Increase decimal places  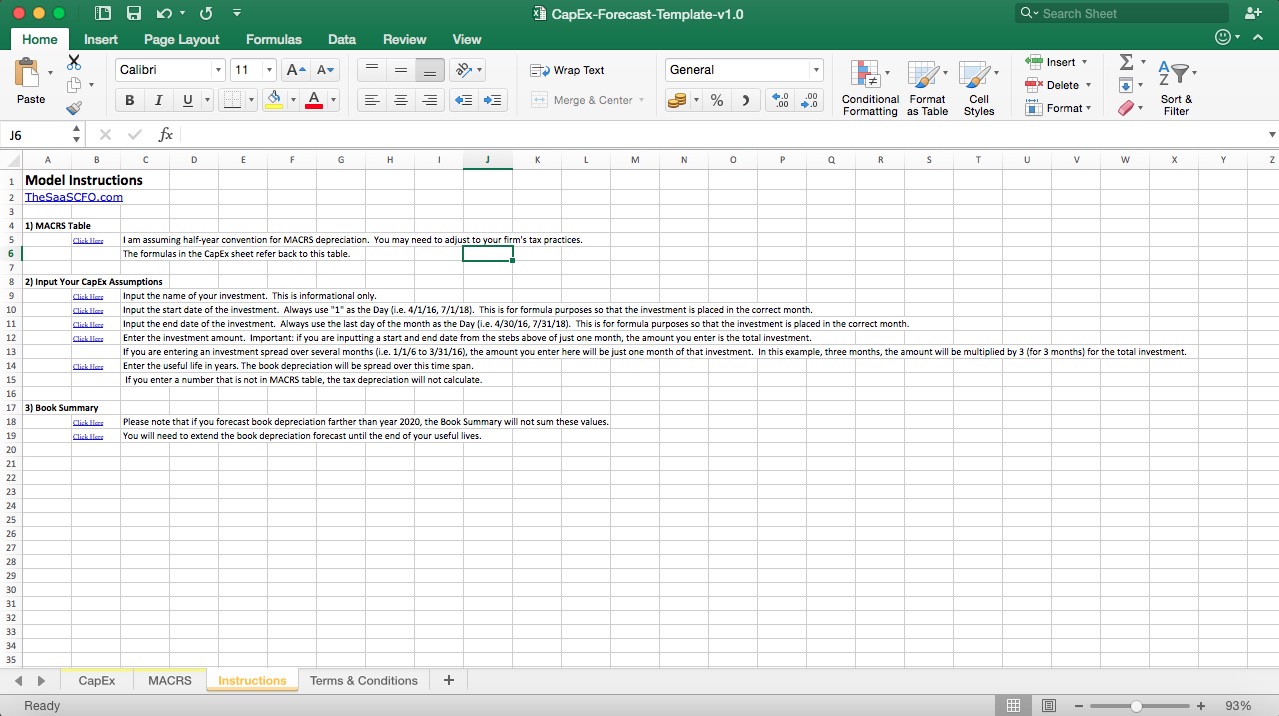coord(781,100)
